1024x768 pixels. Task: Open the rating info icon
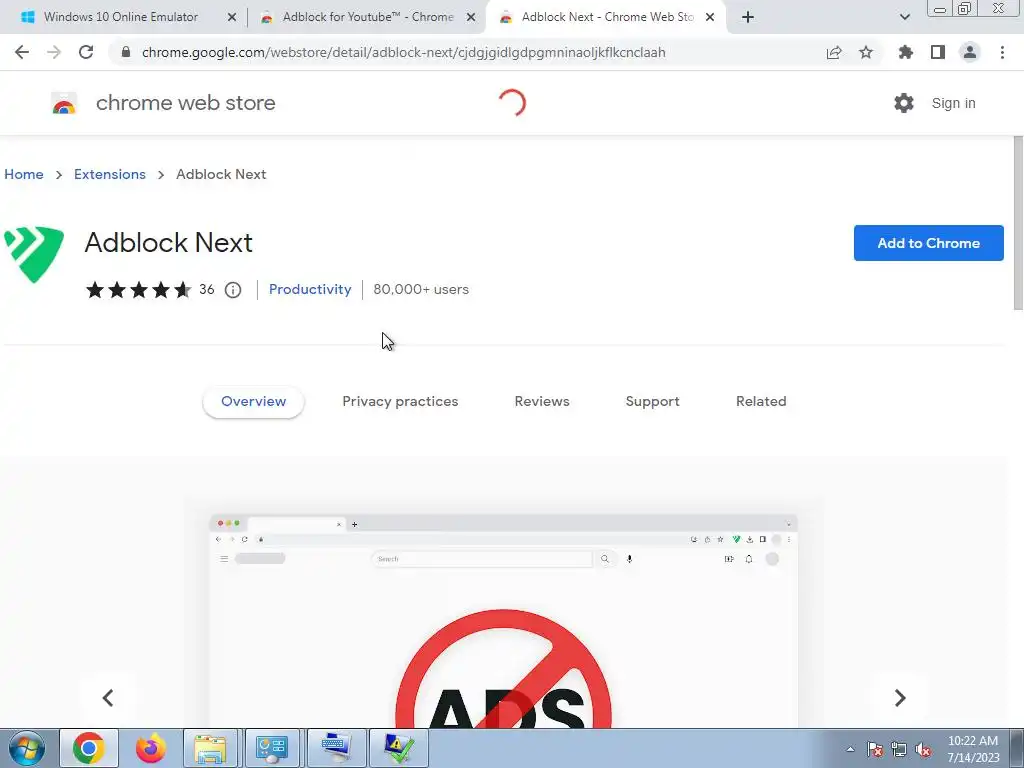(233, 289)
